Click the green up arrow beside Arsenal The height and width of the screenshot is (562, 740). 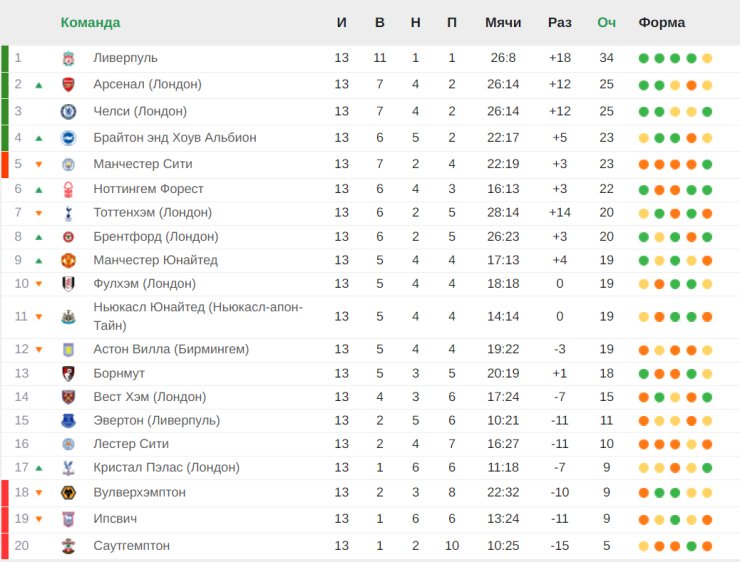pos(39,85)
